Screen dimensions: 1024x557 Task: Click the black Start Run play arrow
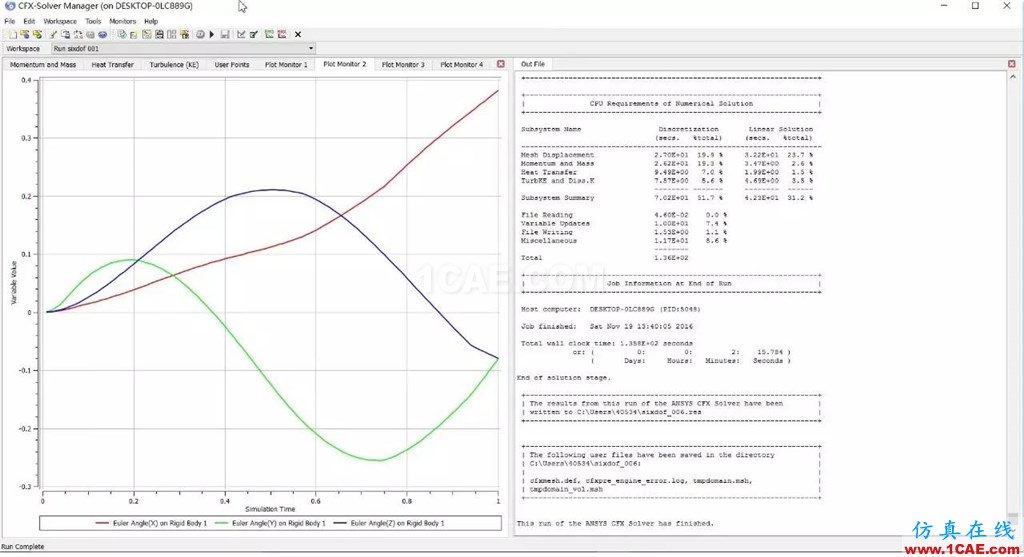tap(212, 35)
